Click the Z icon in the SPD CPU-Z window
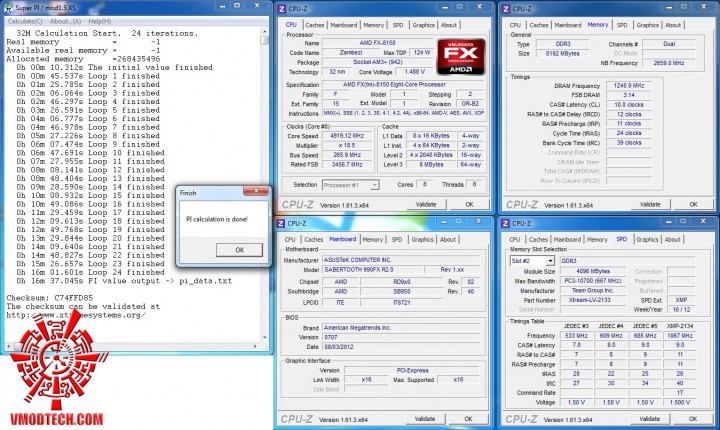 (x=506, y=224)
